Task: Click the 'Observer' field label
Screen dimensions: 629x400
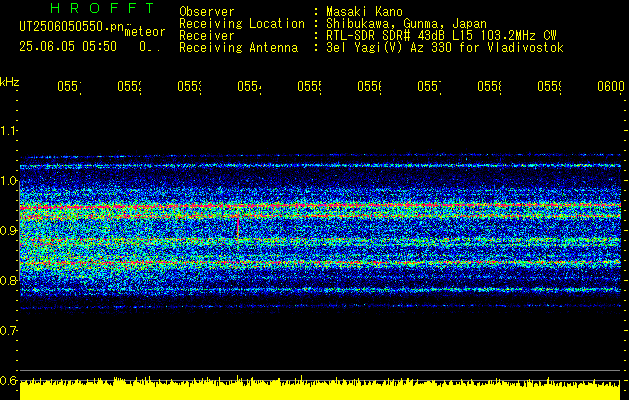Action: [207, 12]
